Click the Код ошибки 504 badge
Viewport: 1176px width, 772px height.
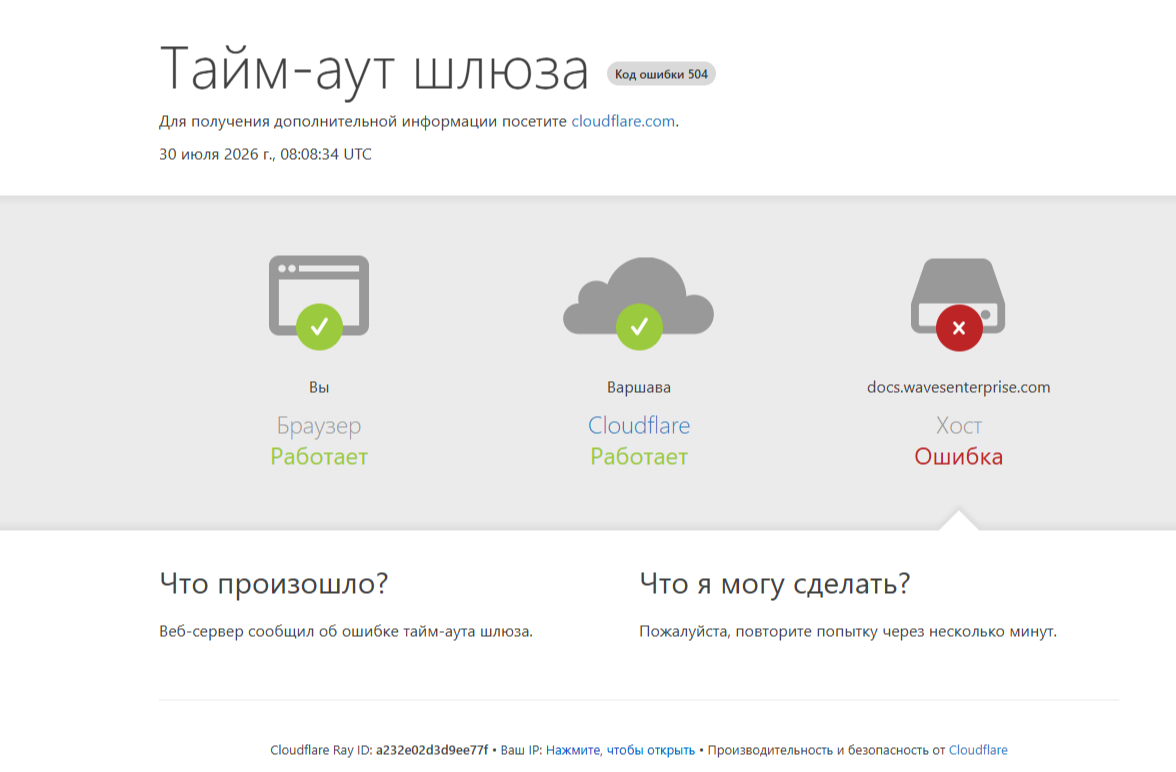661,74
